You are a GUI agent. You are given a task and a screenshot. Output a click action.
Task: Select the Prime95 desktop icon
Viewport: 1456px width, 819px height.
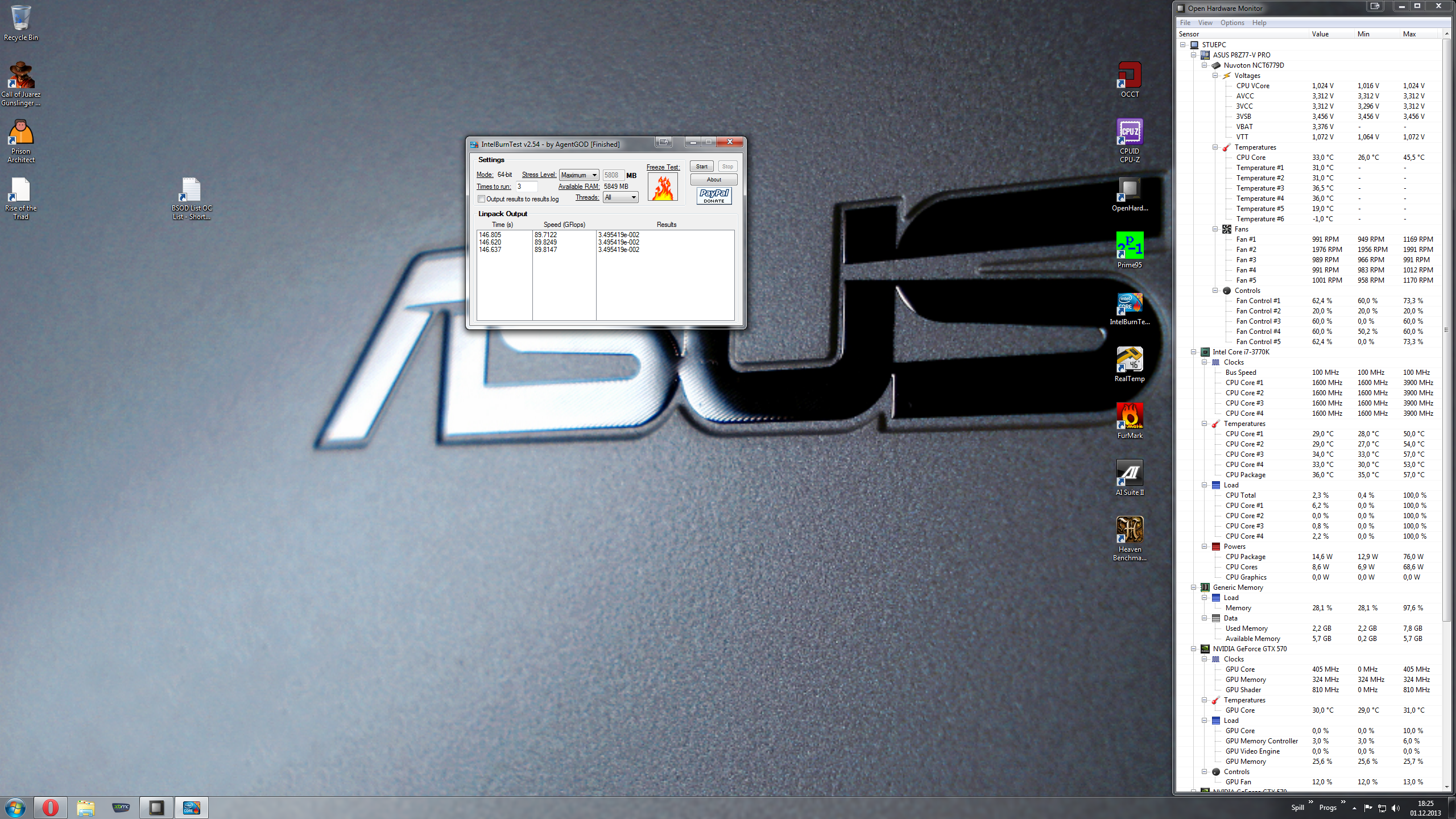[x=1130, y=250]
